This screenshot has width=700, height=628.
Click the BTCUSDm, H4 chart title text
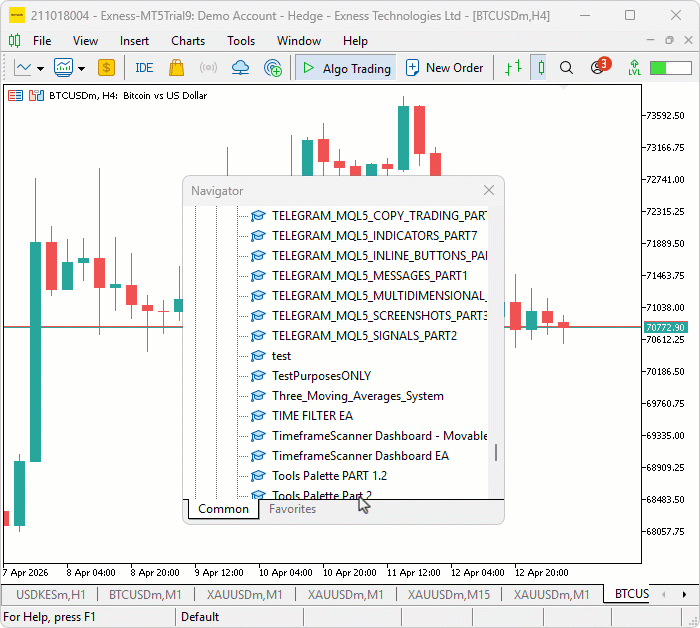(x=128, y=96)
